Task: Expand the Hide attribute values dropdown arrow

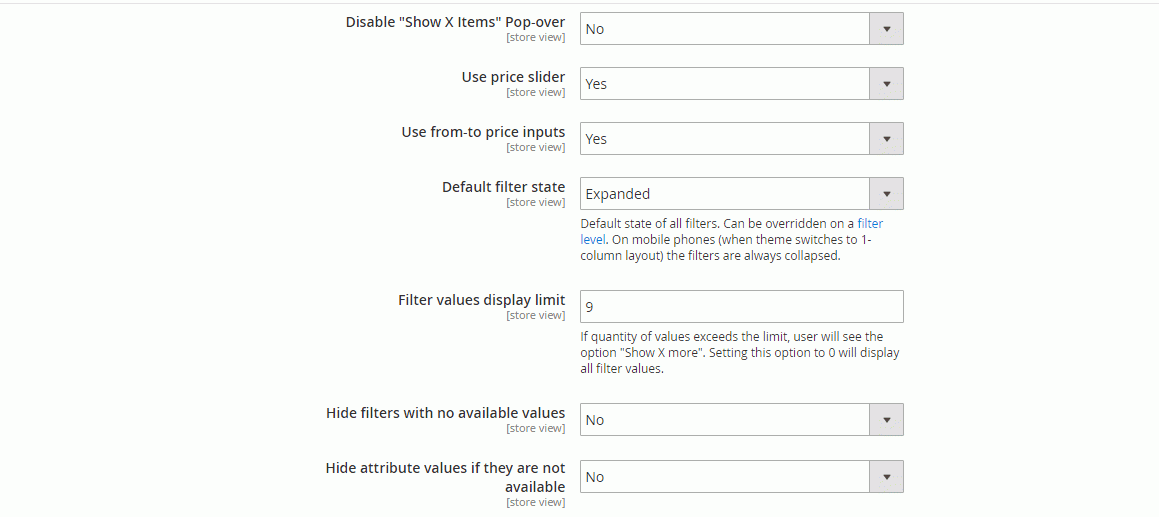Action: click(x=886, y=477)
